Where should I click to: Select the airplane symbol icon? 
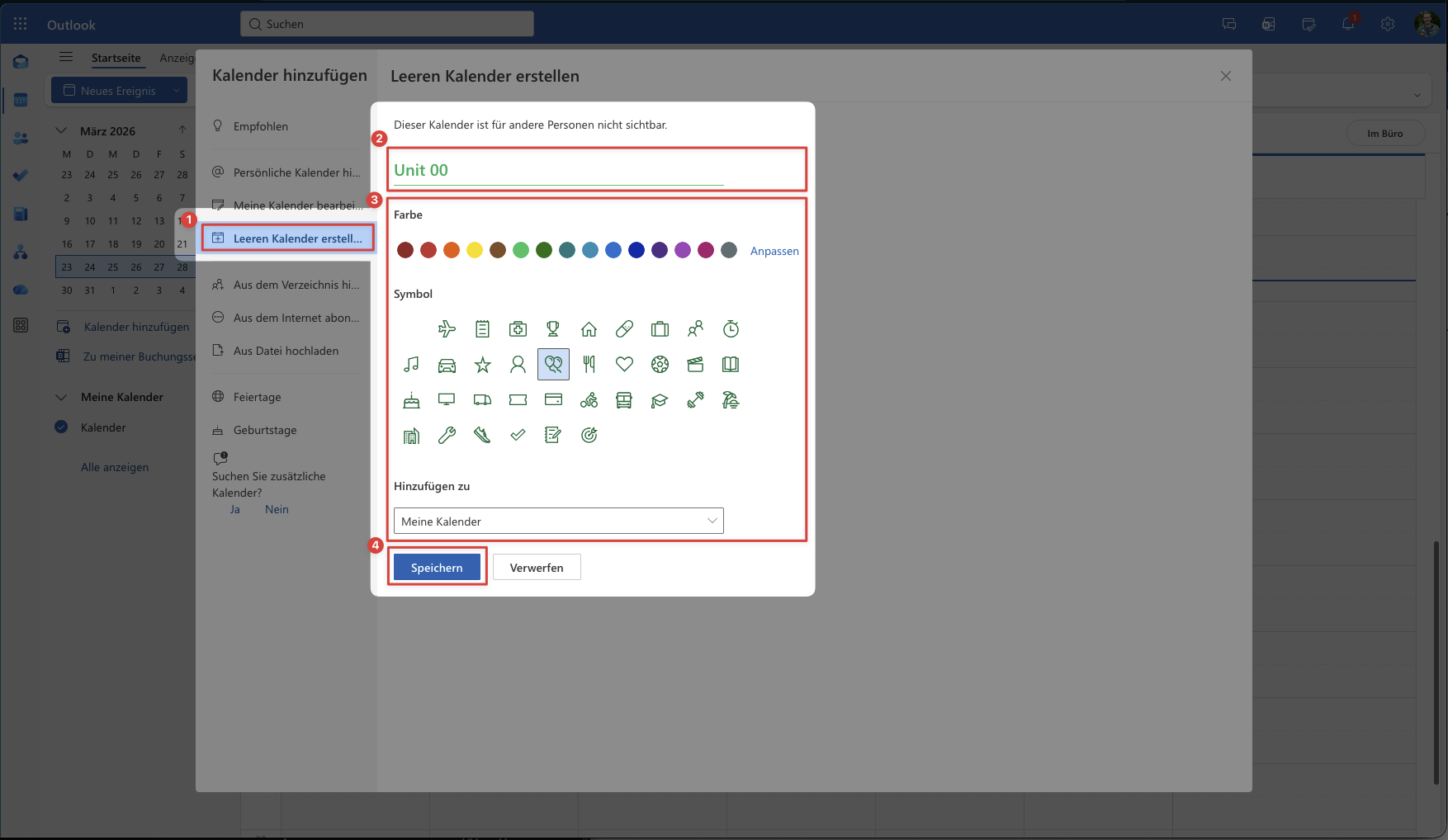point(447,329)
